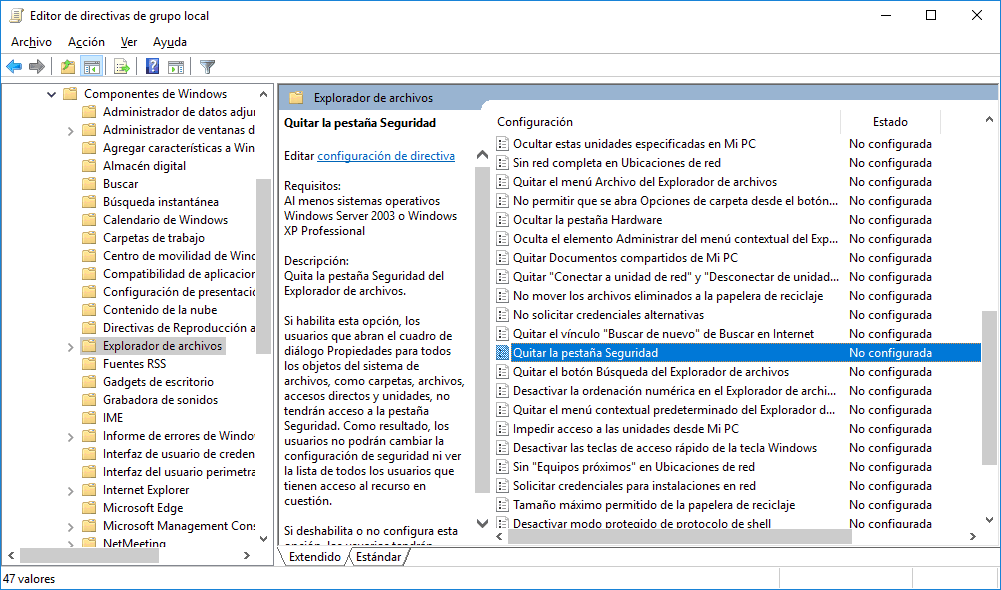The image size is (1001, 590).
Task: Select 'Solicitar credenciales para instalaciones en red' policy
Action: point(635,486)
